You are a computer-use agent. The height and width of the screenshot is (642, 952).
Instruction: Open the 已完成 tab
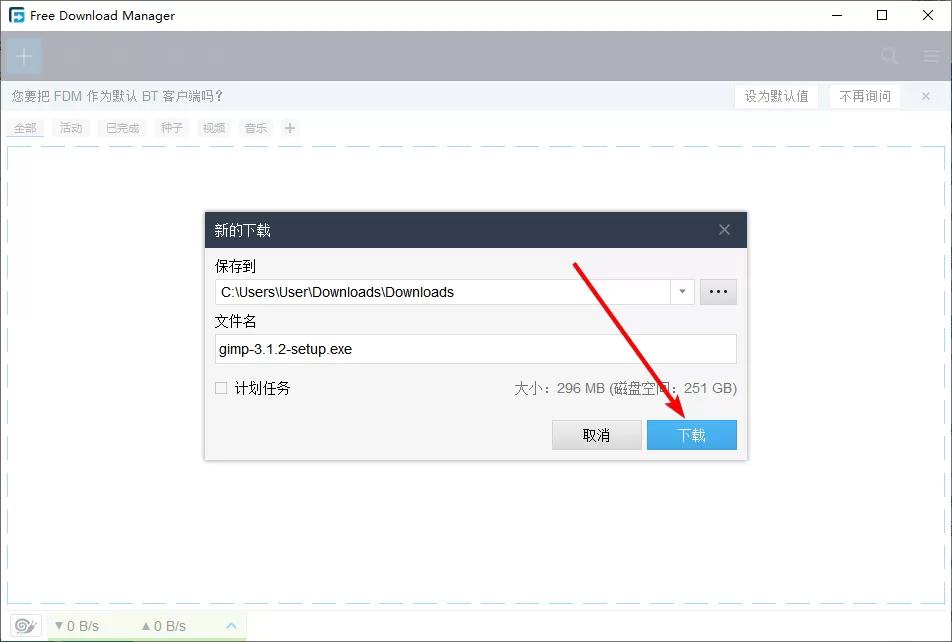pos(123,128)
